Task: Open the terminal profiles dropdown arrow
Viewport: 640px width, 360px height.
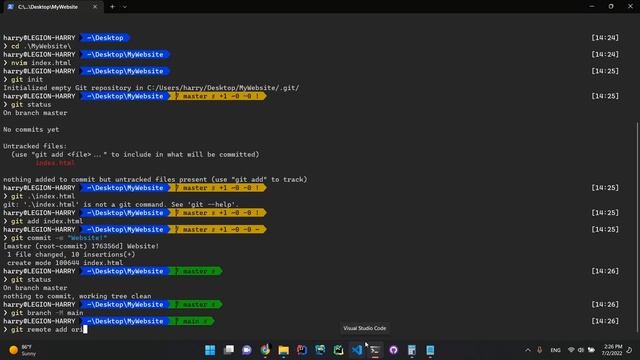Action: [125, 7]
